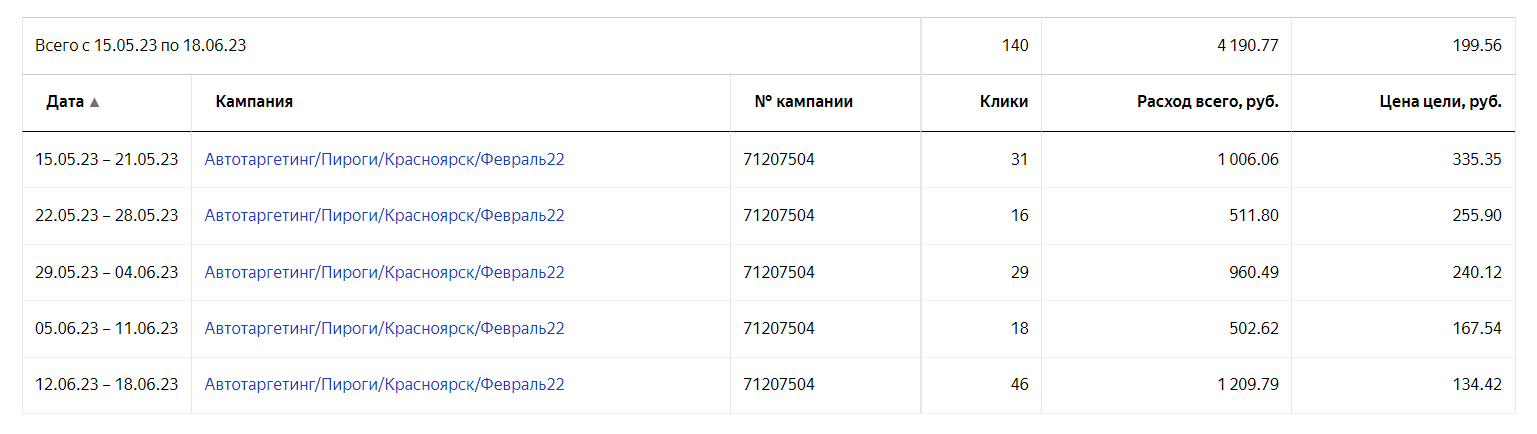This screenshot has width=1537, height=434.
Task: Sort by Расход всего, руб. header
Action: [1207, 102]
